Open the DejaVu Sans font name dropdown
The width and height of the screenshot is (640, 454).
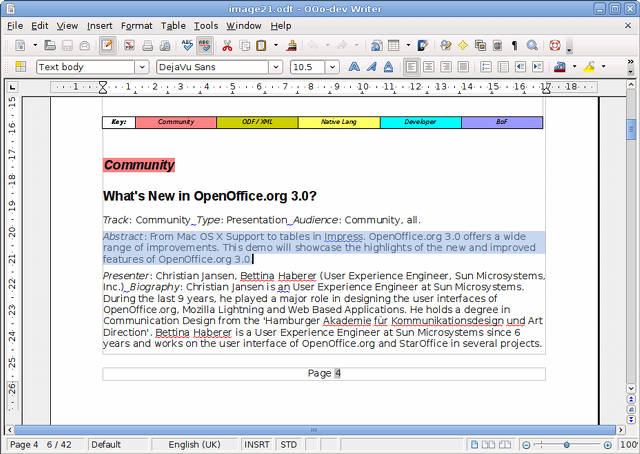click(276, 68)
